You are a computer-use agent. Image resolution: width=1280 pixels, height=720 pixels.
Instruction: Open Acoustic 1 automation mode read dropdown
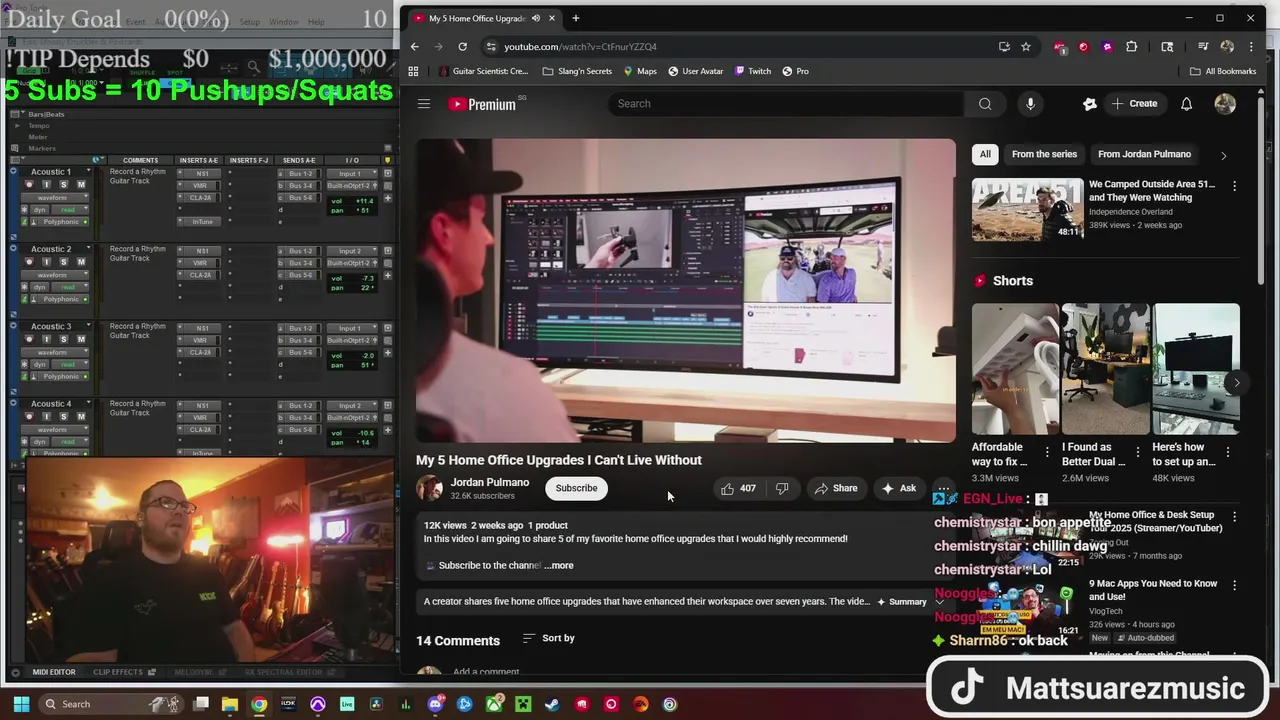click(70, 209)
